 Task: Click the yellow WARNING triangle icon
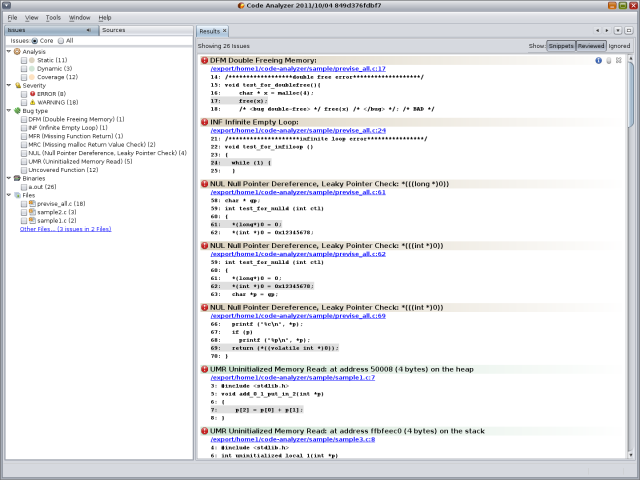pos(32,102)
